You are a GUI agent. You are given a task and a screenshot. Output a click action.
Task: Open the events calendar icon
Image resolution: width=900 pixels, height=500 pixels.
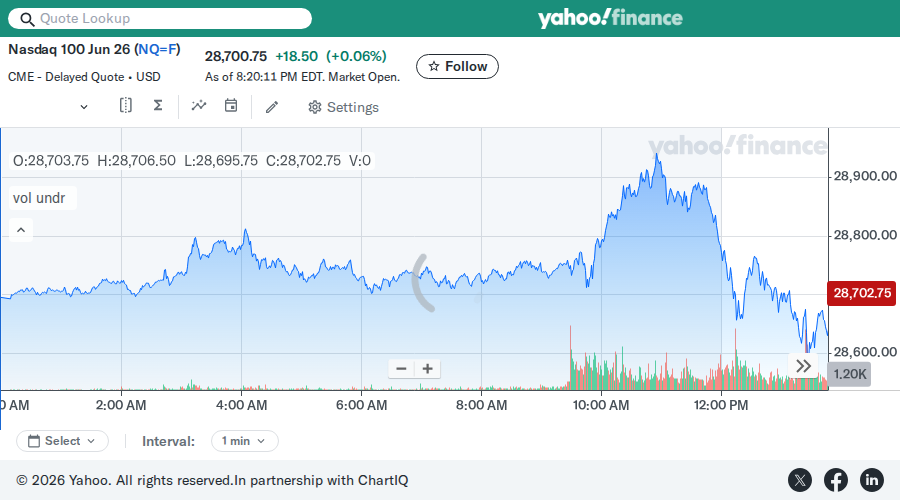tap(231, 106)
